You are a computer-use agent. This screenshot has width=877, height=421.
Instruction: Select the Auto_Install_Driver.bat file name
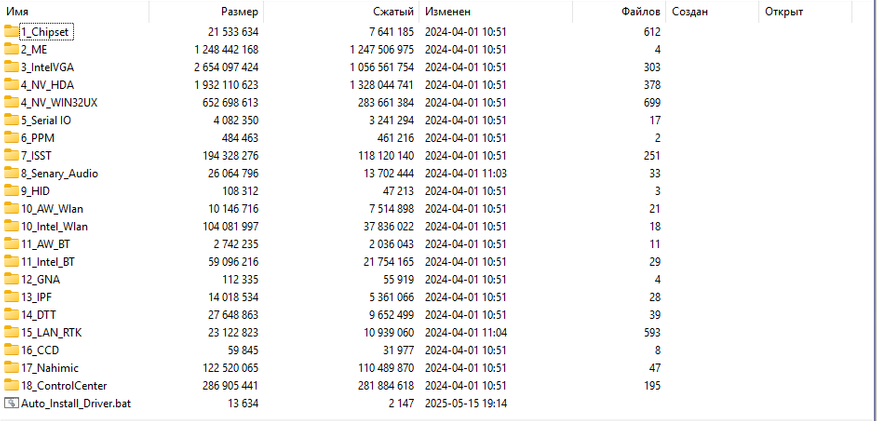point(75,403)
